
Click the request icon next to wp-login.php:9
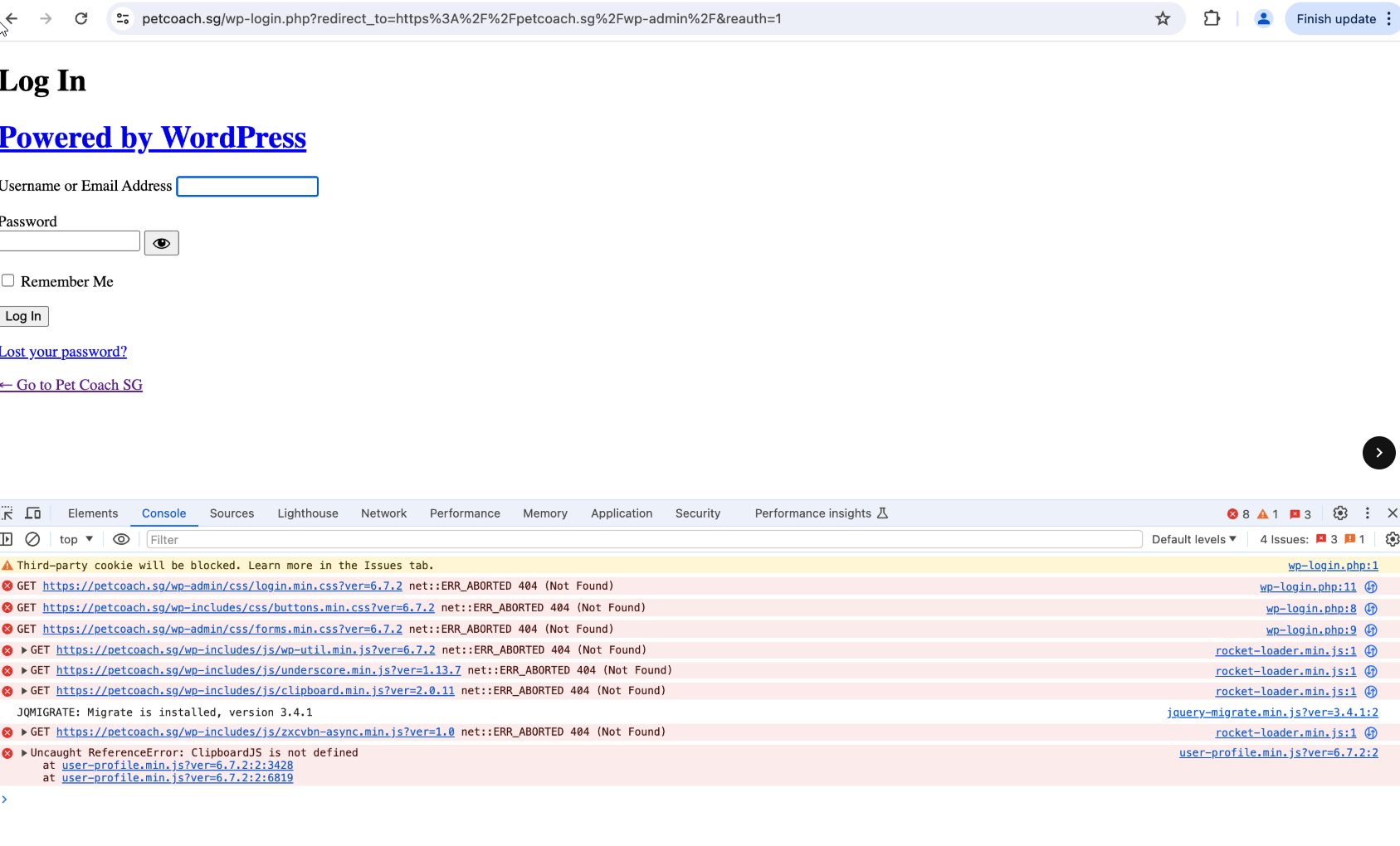(1371, 630)
